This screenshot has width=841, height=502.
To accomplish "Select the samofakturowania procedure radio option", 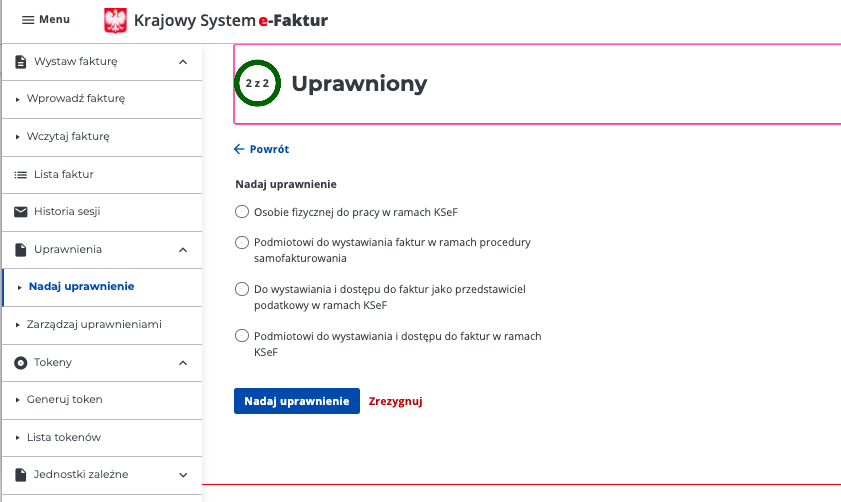I will pos(242,242).
